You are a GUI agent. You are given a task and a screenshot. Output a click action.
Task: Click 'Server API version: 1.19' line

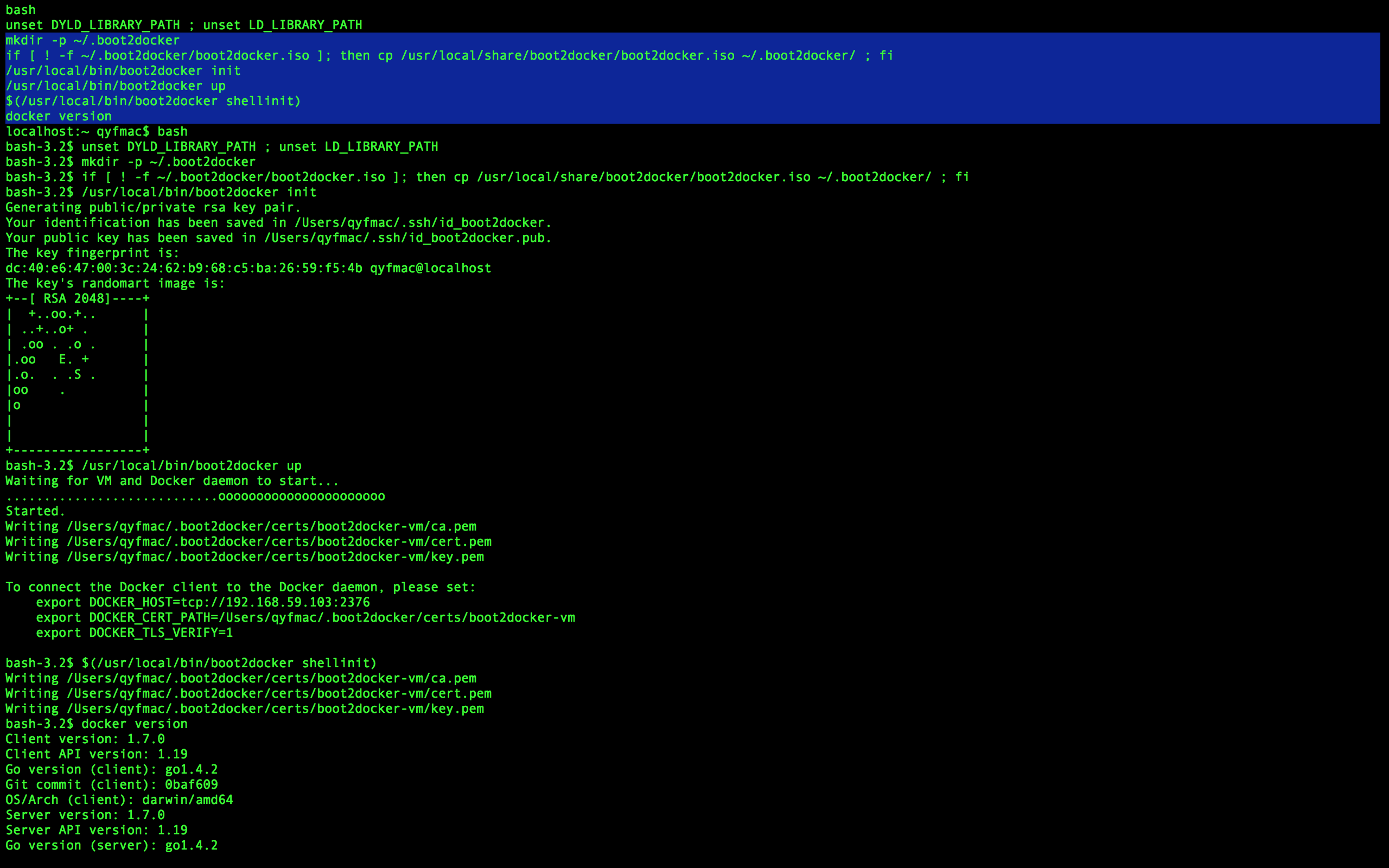click(x=97, y=830)
